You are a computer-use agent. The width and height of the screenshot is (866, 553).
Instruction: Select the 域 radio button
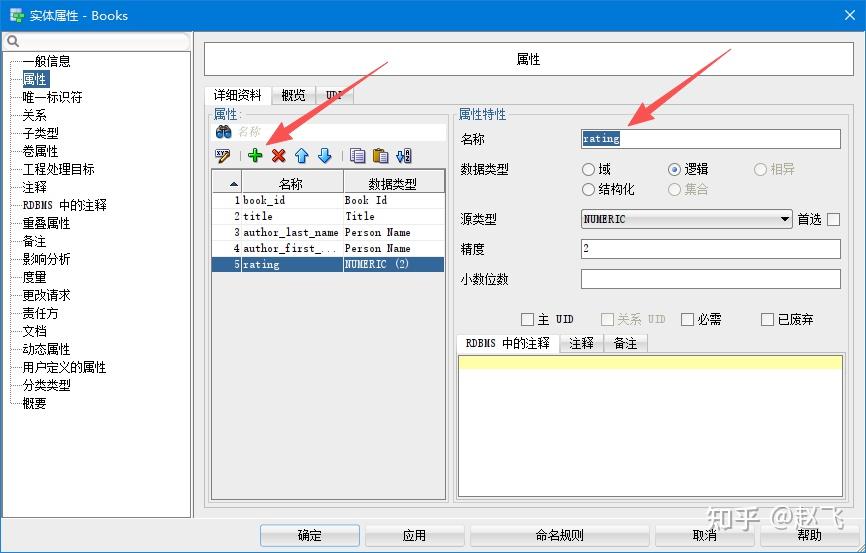click(588, 170)
